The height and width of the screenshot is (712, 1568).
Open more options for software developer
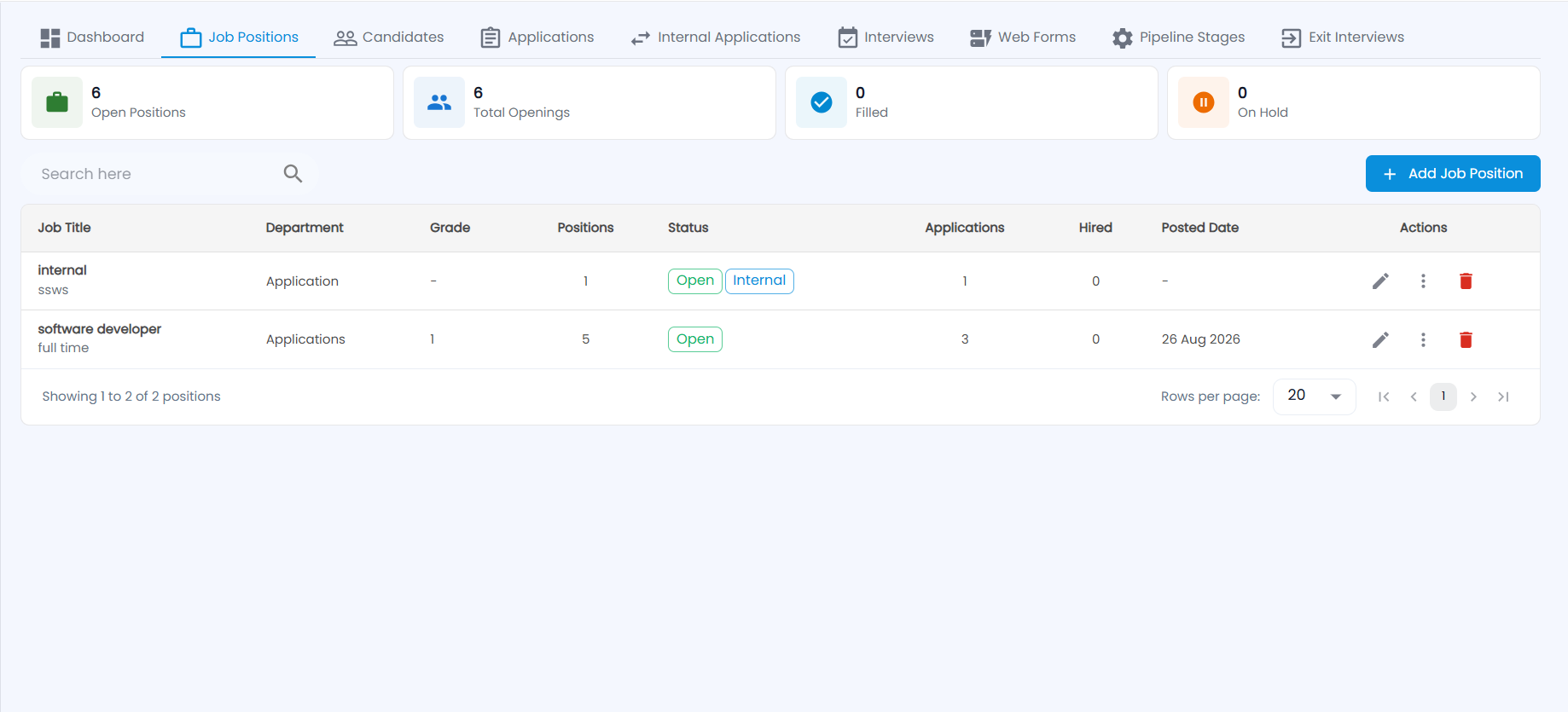click(1423, 339)
